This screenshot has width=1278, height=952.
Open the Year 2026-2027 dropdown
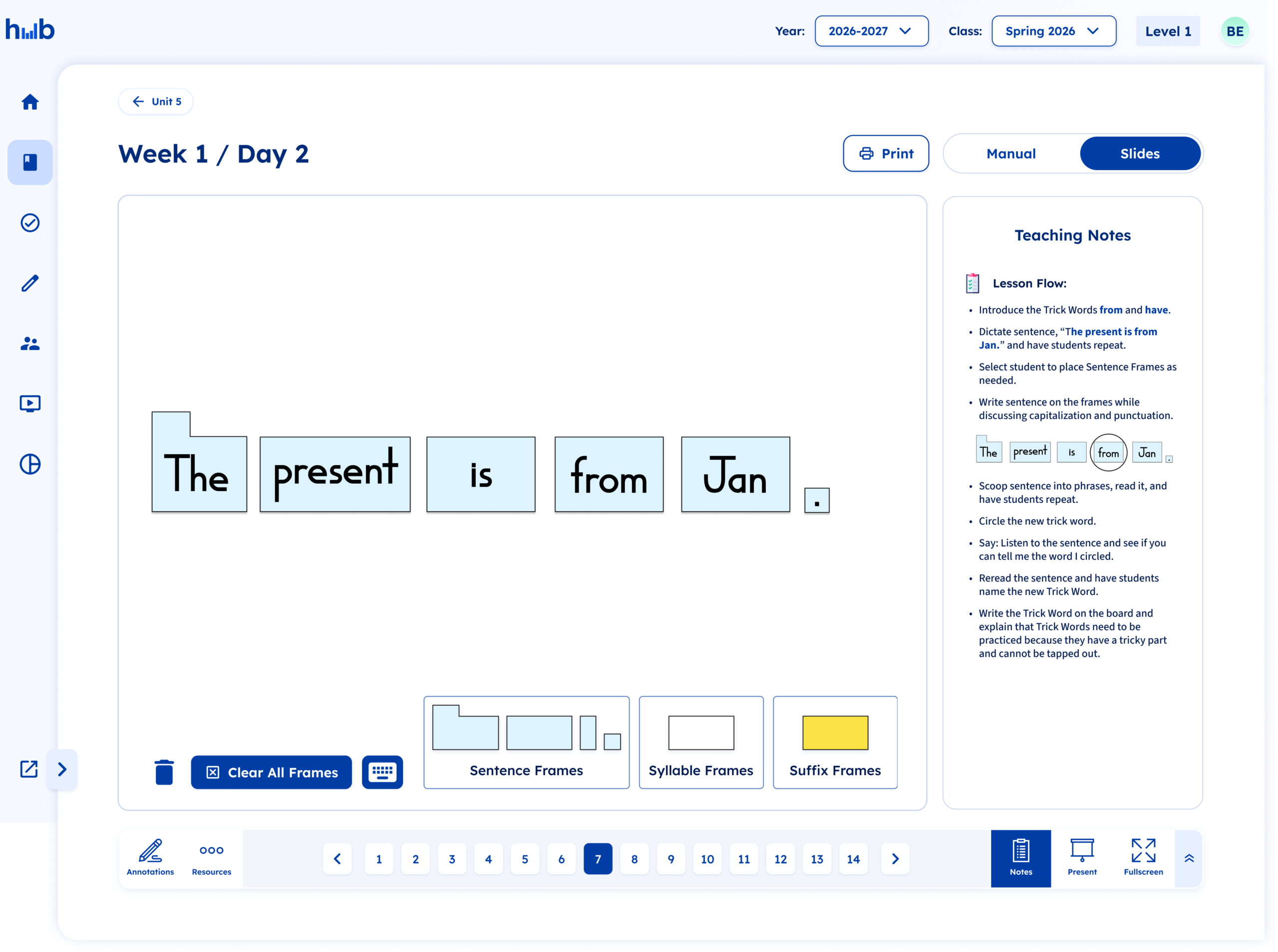point(871,31)
